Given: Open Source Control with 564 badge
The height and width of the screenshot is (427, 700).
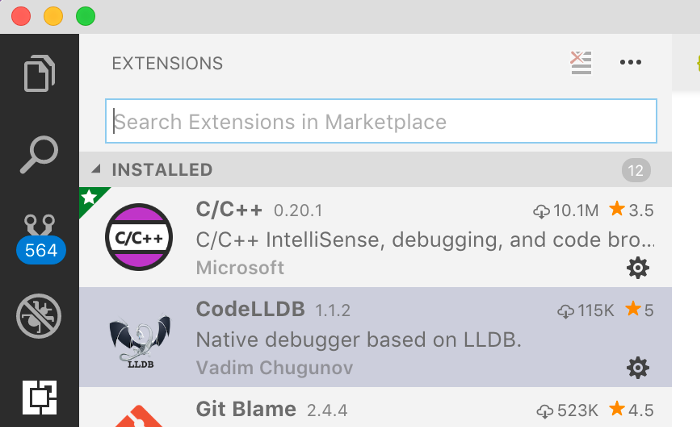Looking at the screenshot, I should pyautogui.click(x=40, y=239).
